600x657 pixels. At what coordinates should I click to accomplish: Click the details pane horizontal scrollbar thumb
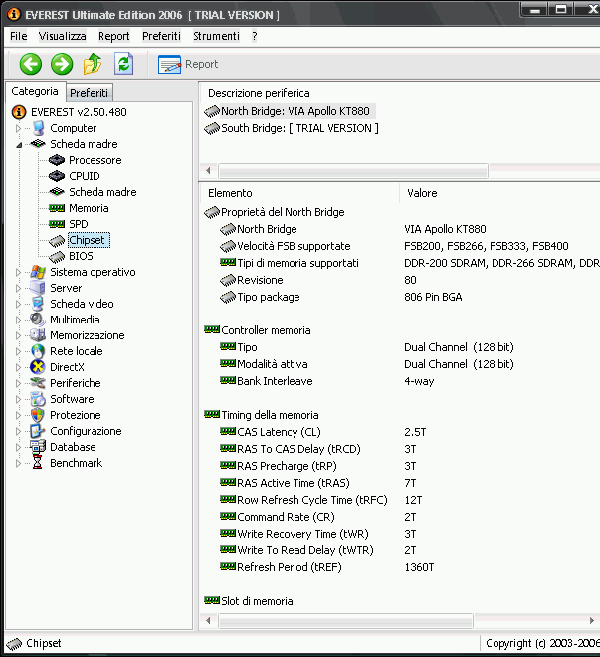click(x=346, y=621)
